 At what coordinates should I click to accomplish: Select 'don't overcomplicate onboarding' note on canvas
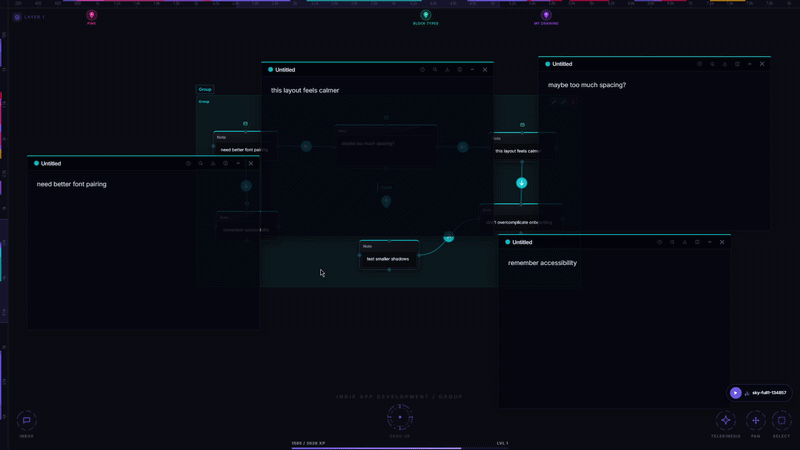pyautogui.click(x=520, y=218)
